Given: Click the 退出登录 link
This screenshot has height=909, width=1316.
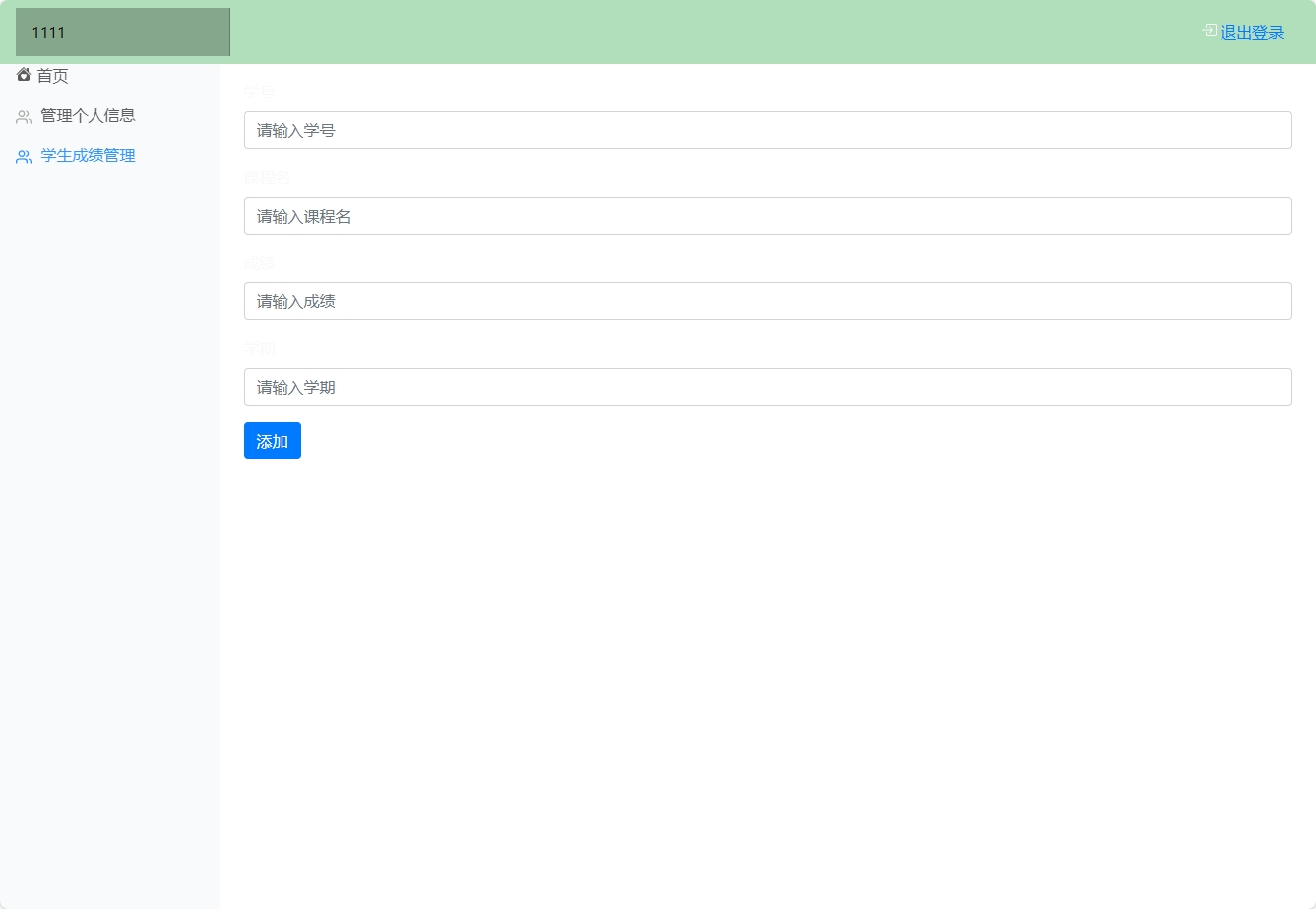Looking at the screenshot, I should [x=1251, y=31].
